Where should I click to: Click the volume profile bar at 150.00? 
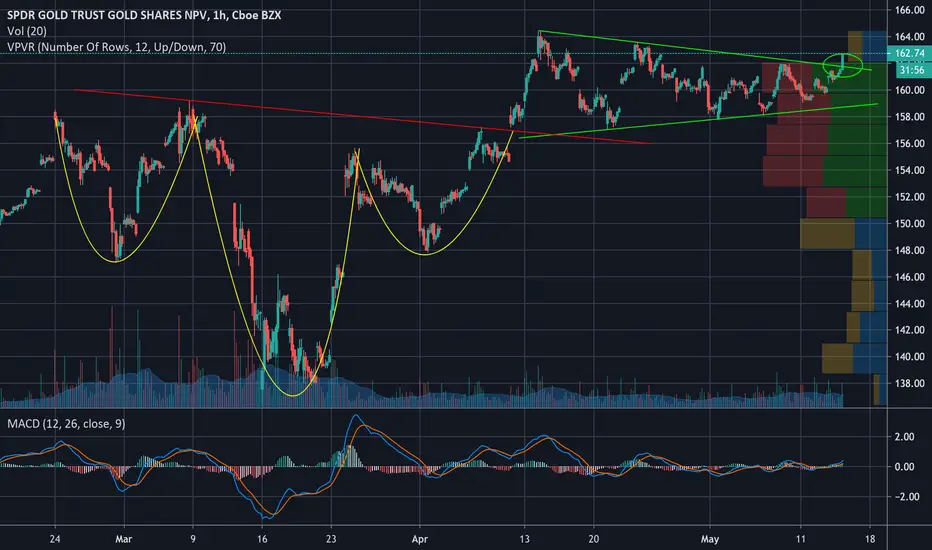coord(843,233)
